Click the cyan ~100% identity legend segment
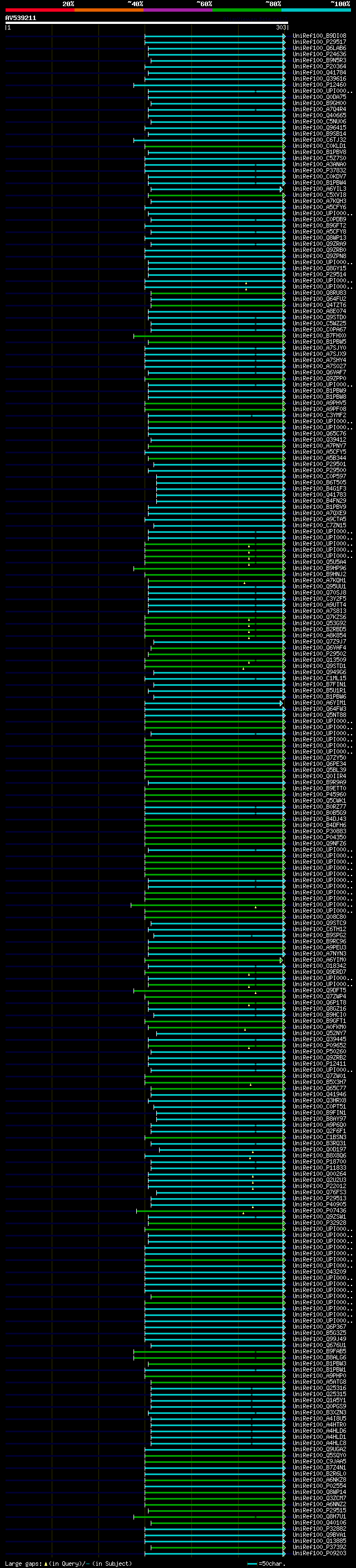This screenshot has height=1568, width=356. point(316,10)
